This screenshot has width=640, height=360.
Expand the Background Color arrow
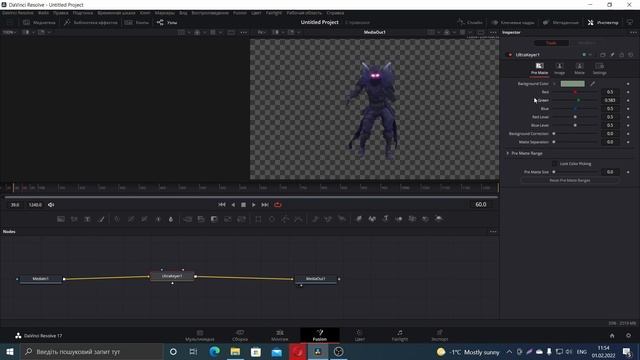554,84
